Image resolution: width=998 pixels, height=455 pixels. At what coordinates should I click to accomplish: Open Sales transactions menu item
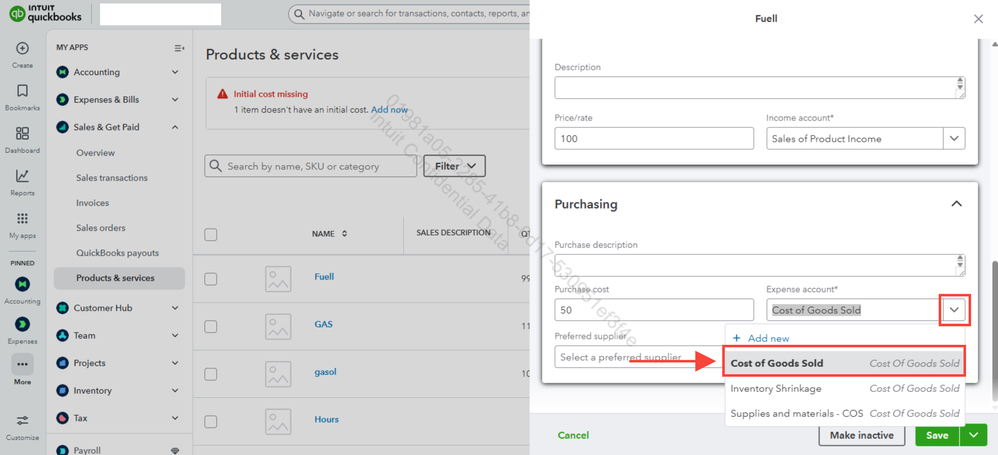(x=112, y=178)
